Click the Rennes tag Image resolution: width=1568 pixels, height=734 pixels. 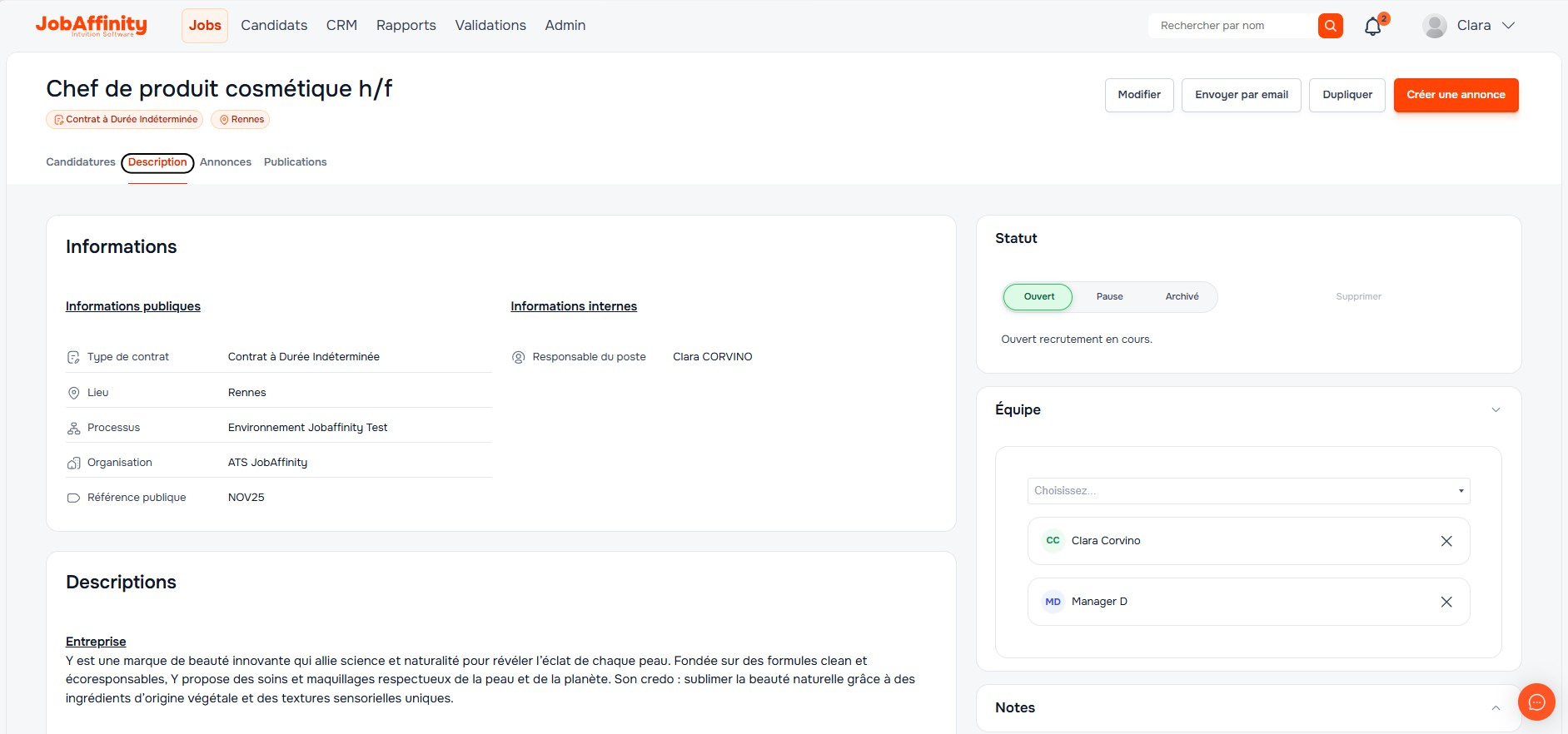click(240, 120)
